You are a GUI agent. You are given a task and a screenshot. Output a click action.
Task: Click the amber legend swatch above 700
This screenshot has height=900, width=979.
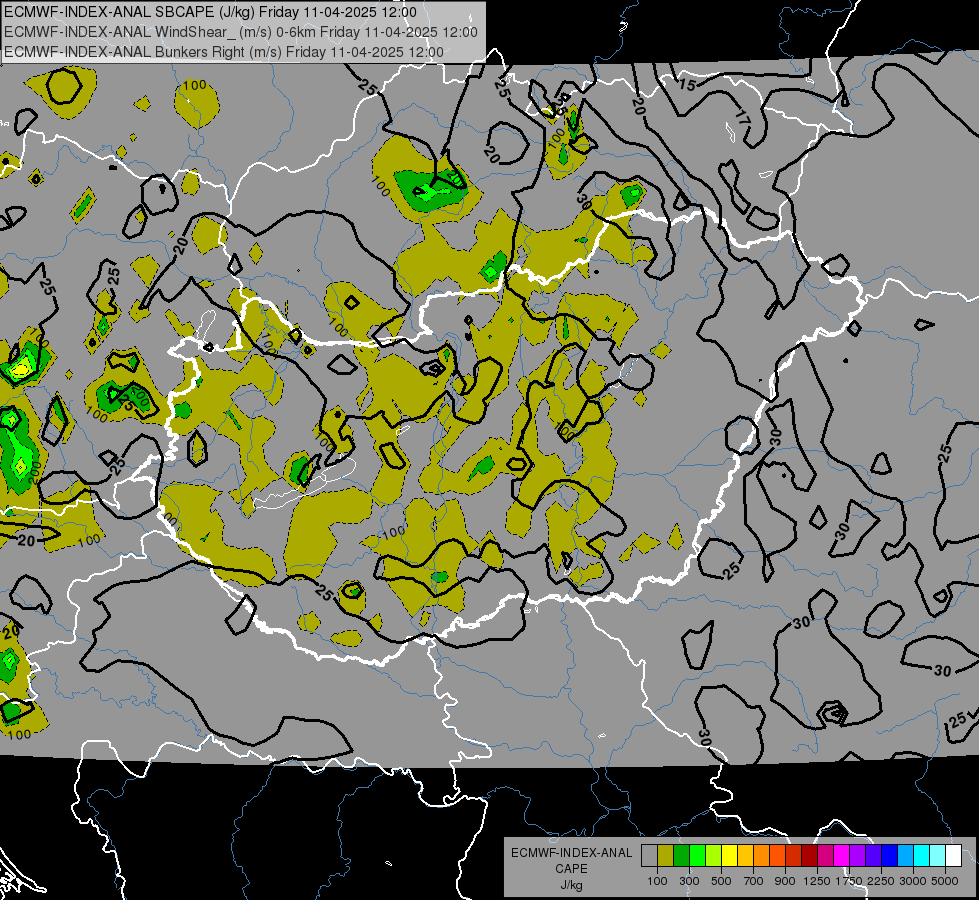(745, 856)
